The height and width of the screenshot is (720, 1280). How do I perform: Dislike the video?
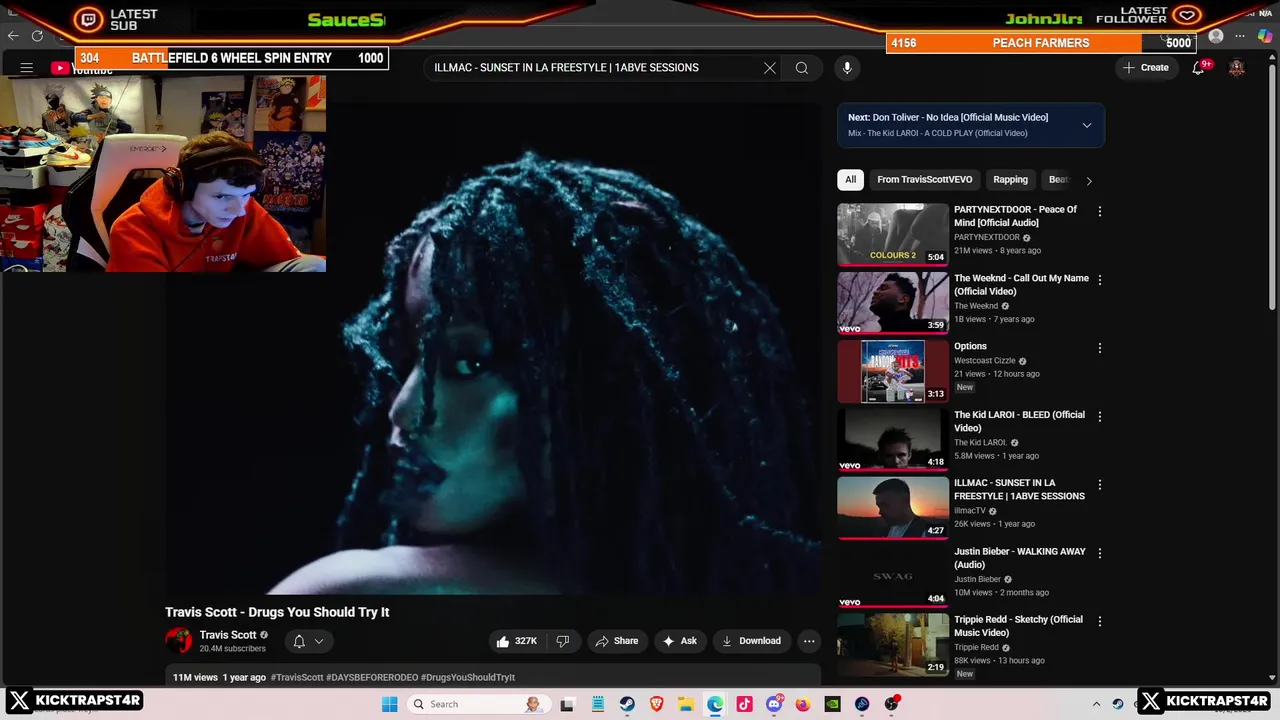click(x=563, y=641)
